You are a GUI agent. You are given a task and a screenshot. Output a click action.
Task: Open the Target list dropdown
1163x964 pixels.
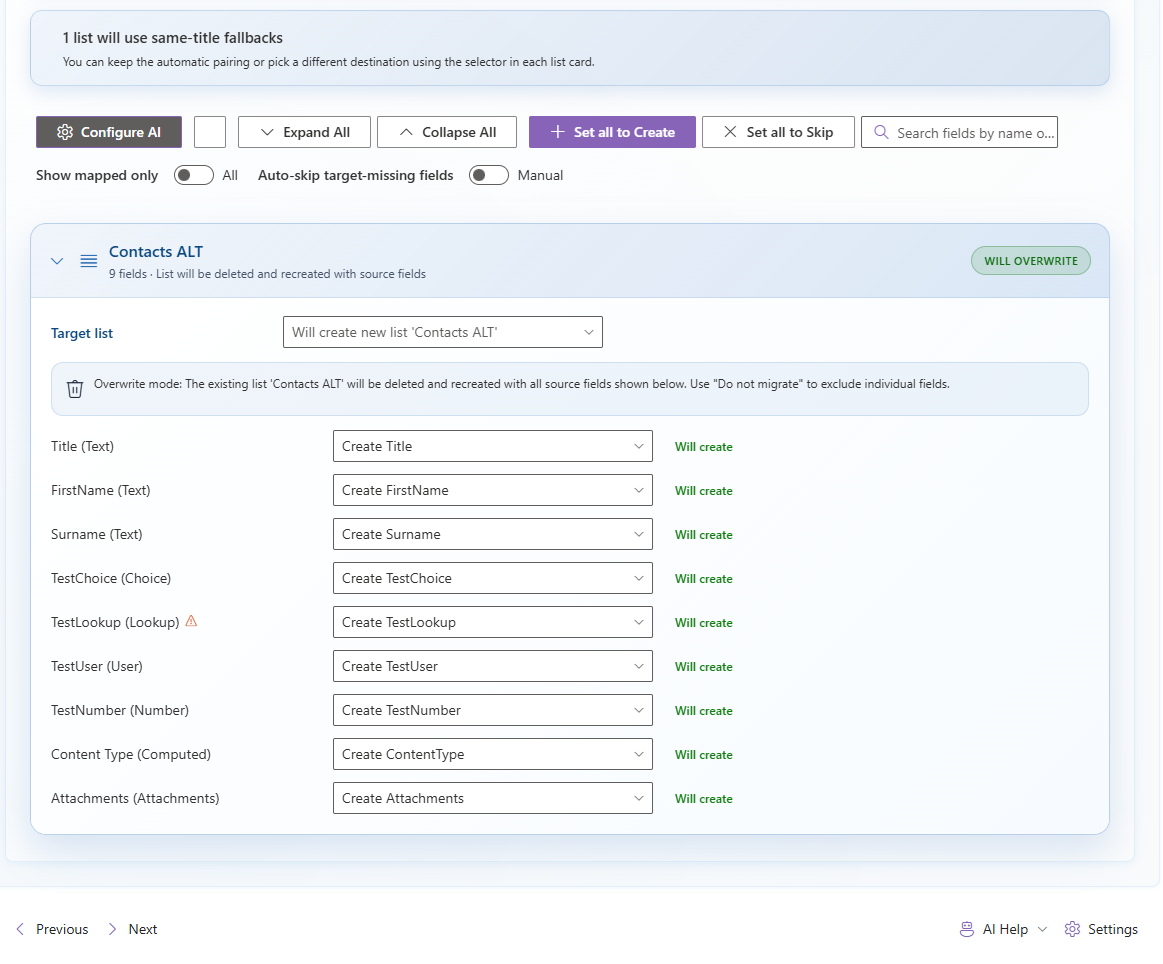pyautogui.click(x=442, y=332)
